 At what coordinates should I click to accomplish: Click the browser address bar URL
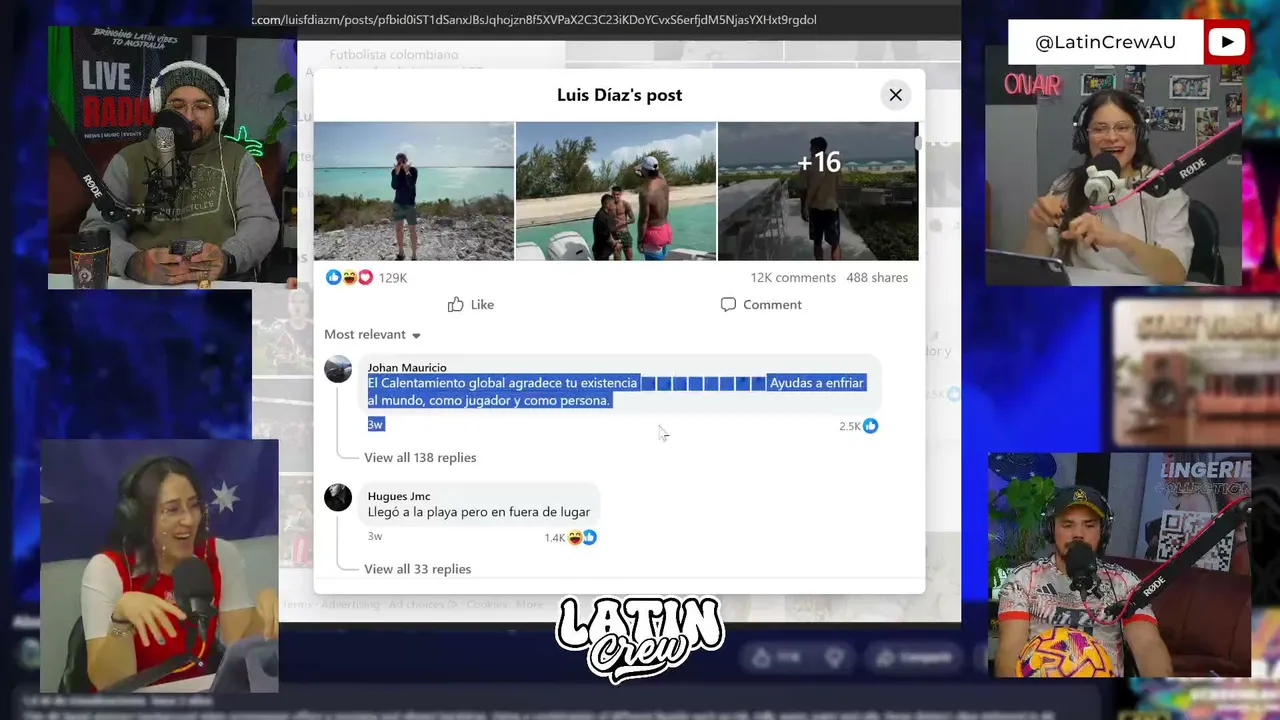coord(535,19)
